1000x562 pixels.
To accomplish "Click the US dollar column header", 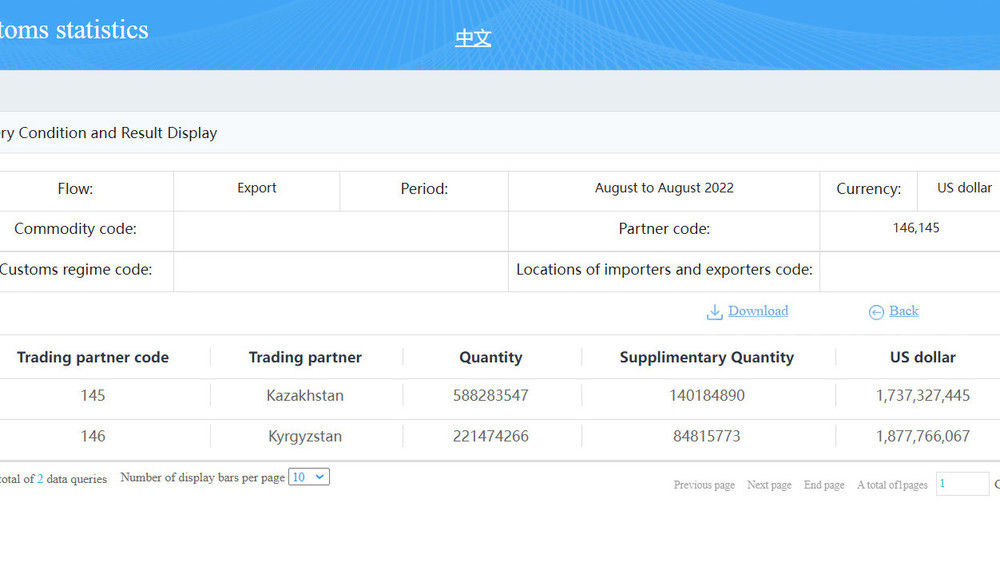I will pos(922,357).
